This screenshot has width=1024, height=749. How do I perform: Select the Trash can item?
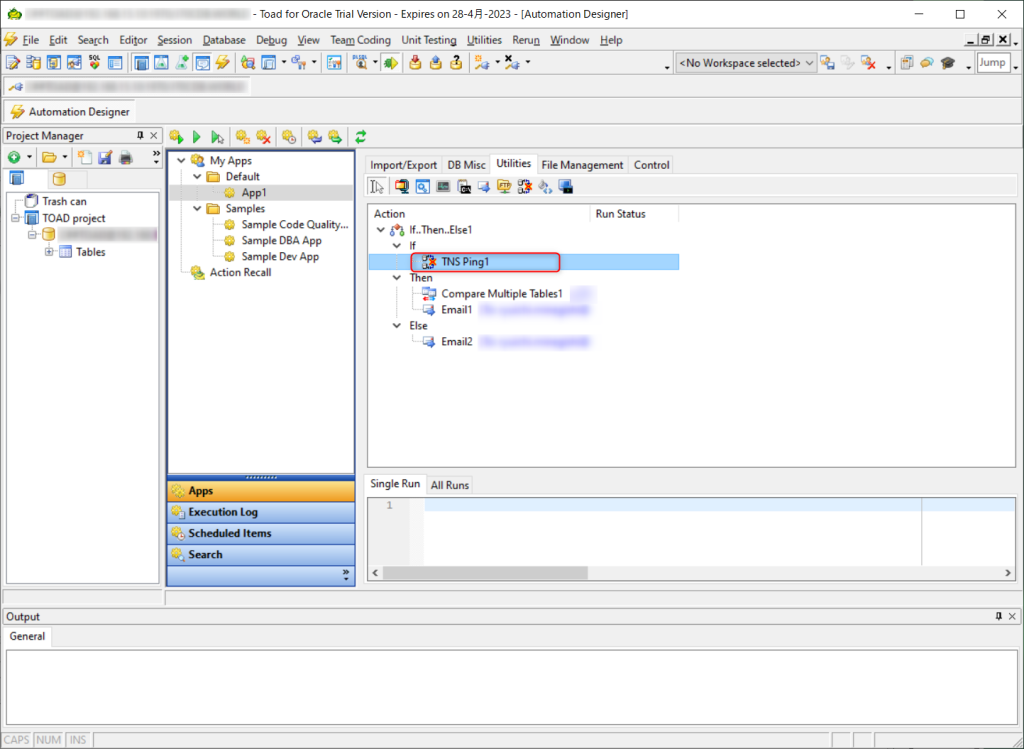[x=64, y=202]
